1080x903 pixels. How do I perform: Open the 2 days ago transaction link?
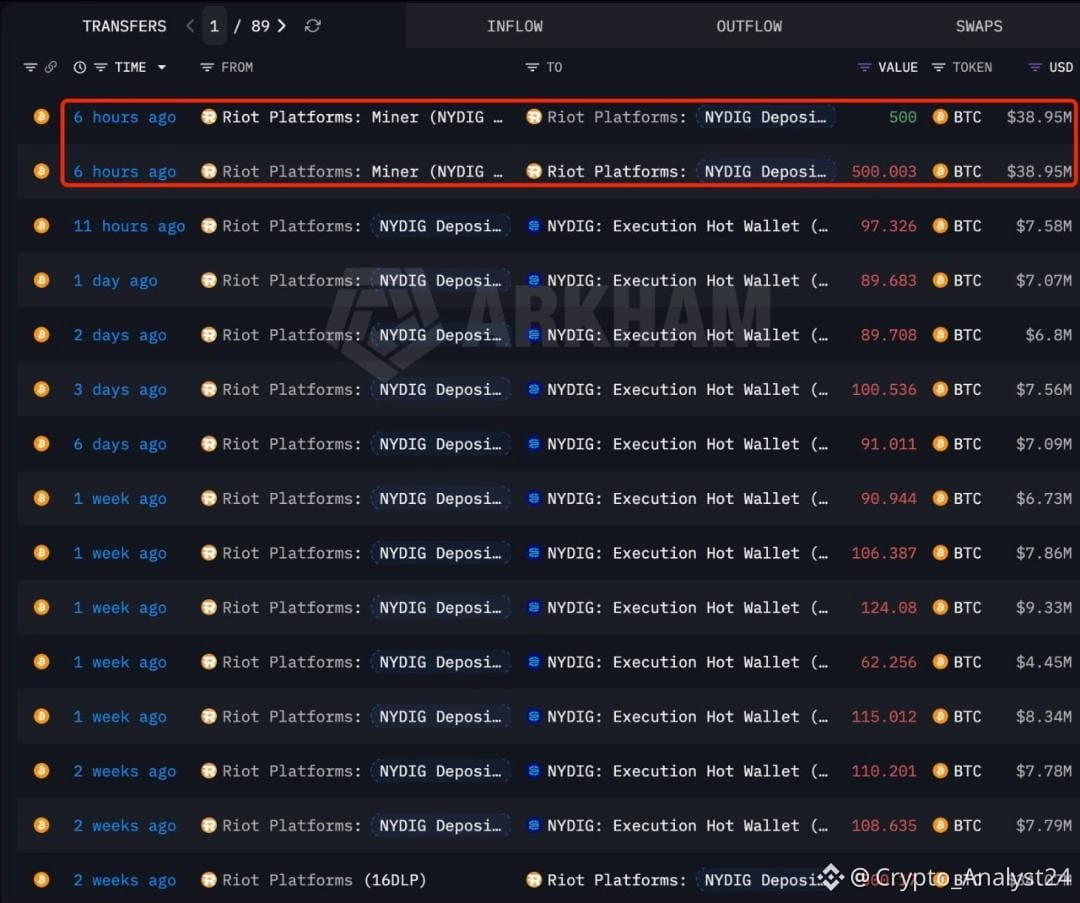(x=120, y=335)
